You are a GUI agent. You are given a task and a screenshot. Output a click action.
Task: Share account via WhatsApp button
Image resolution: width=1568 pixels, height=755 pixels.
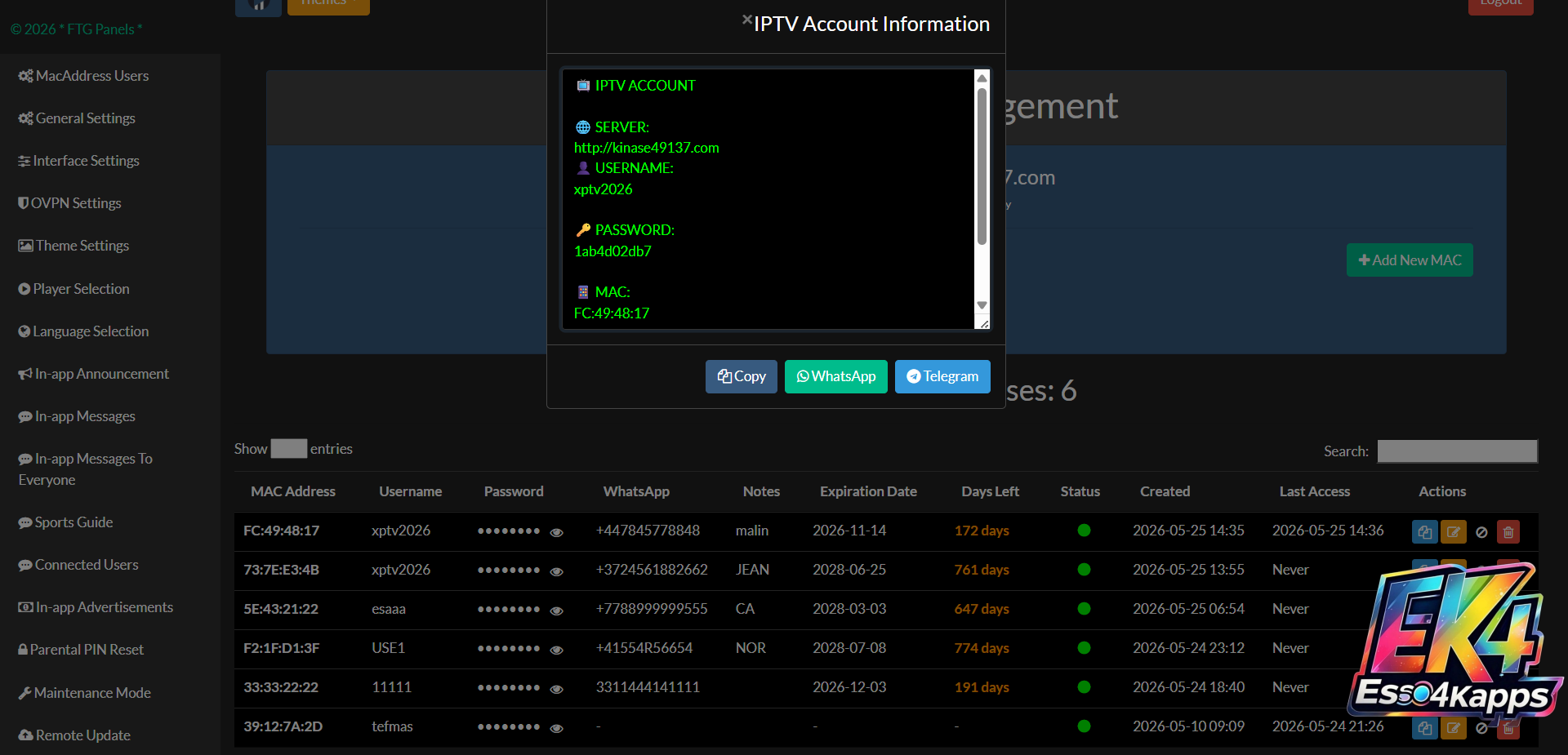pos(836,376)
